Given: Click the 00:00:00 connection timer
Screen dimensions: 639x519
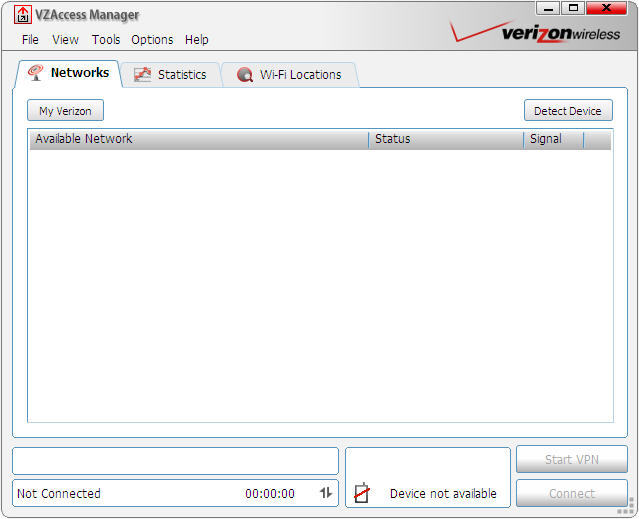Looking at the screenshot, I should pos(270,493).
